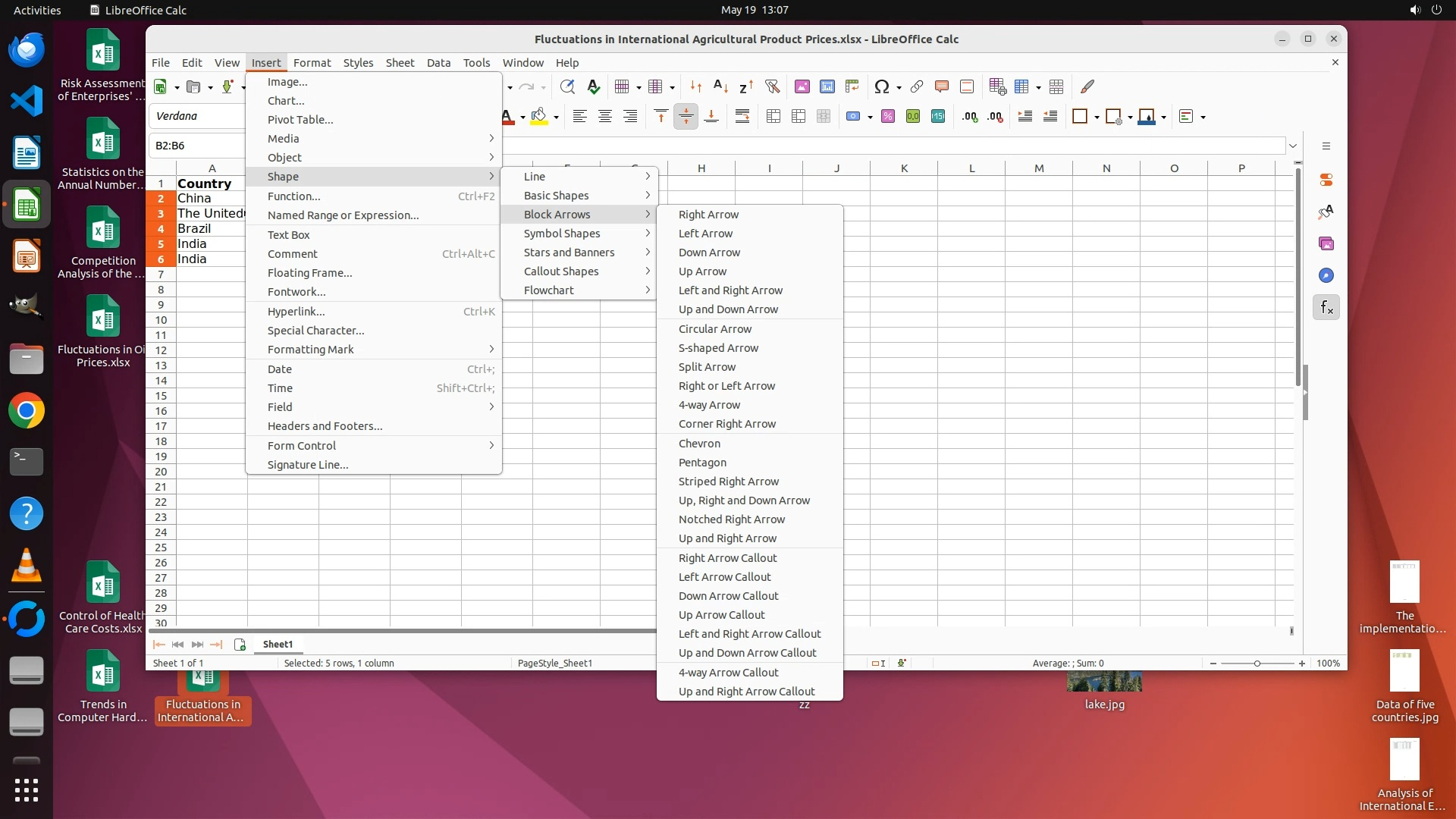The height and width of the screenshot is (819, 1456).
Task: Click the Sheet1 tab
Action: pyautogui.click(x=278, y=644)
